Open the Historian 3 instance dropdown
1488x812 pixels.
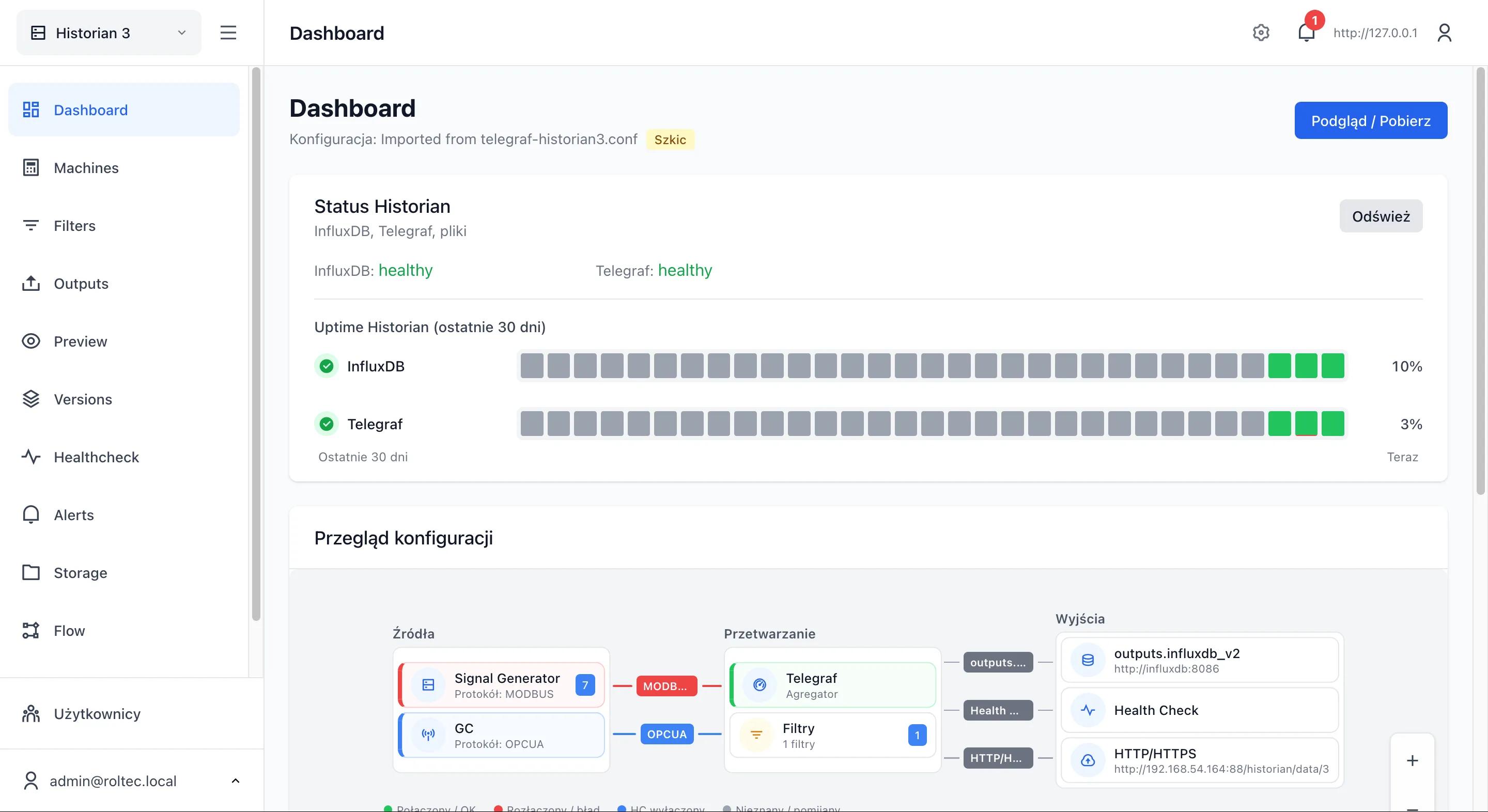[x=109, y=33]
